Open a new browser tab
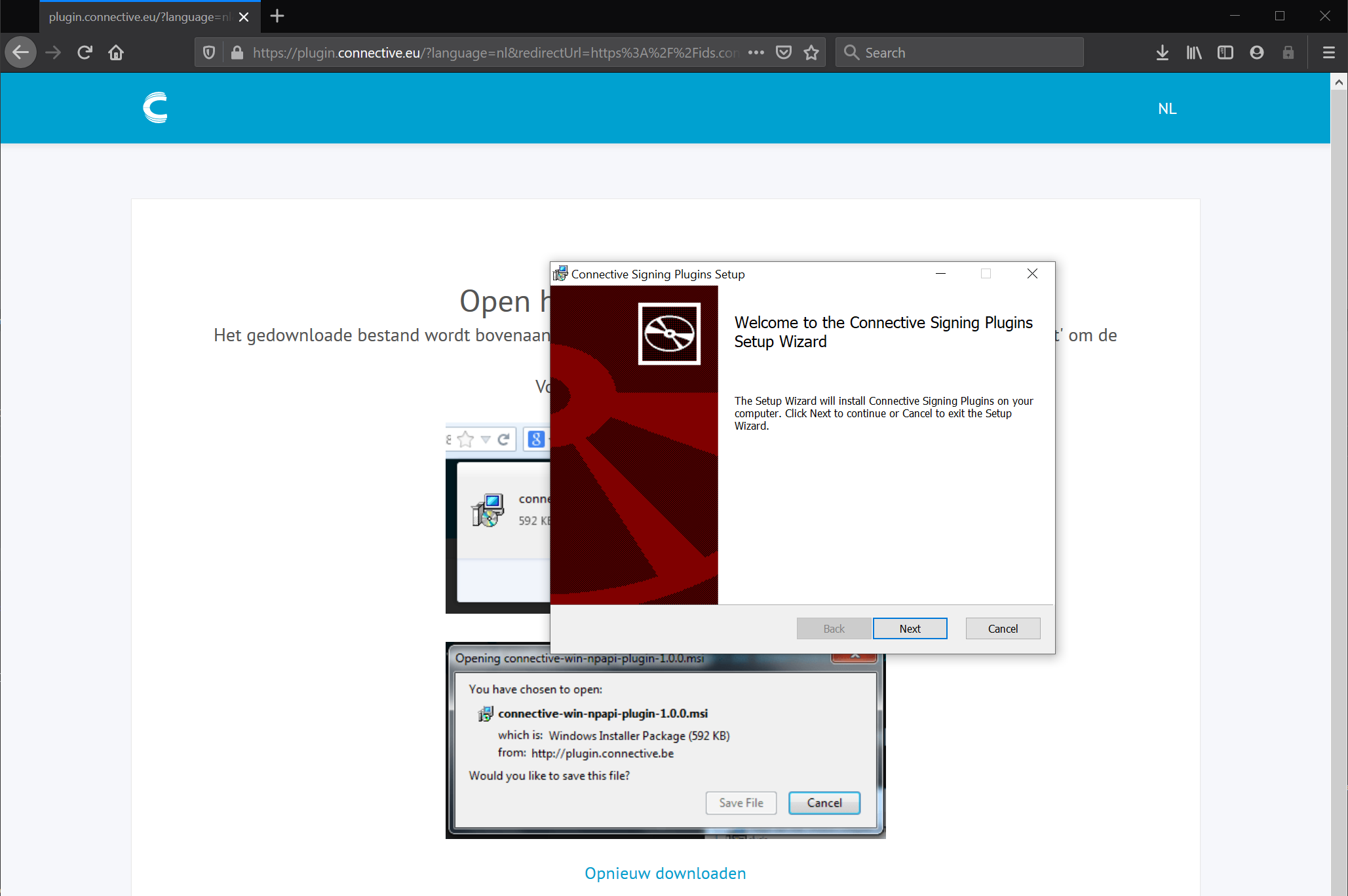Image resolution: width=1348 pixels, height=896 pixels. [x=277, y=16]
